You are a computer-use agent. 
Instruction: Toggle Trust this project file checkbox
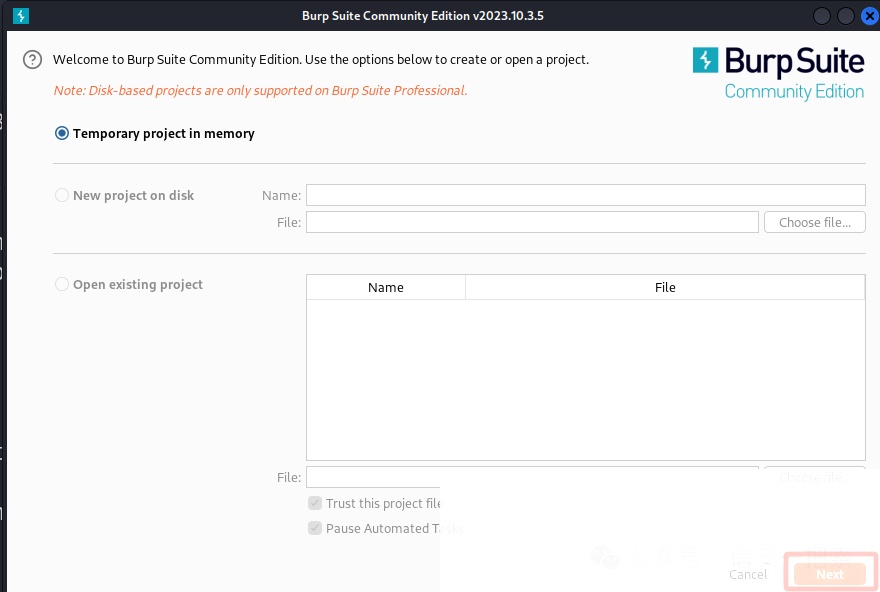tap(315, 503)
